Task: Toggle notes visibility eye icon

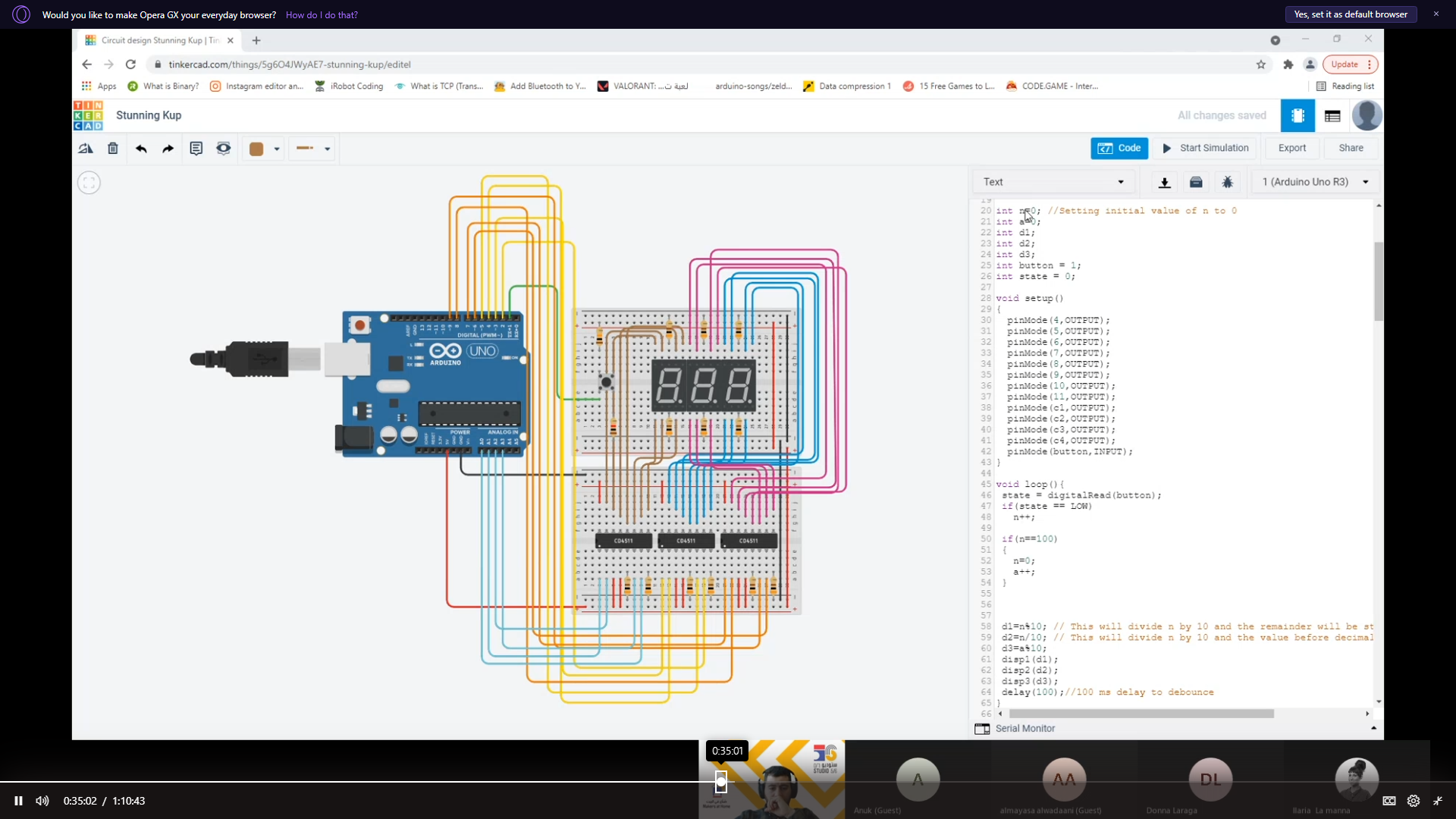Action: pos(224,149)
